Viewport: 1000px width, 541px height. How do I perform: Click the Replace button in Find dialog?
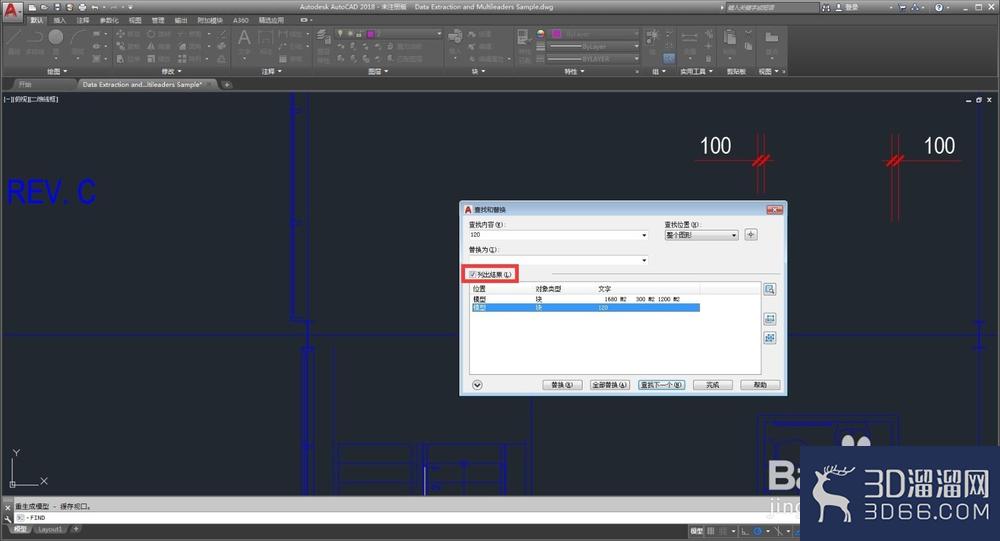[x=562, y=385]
